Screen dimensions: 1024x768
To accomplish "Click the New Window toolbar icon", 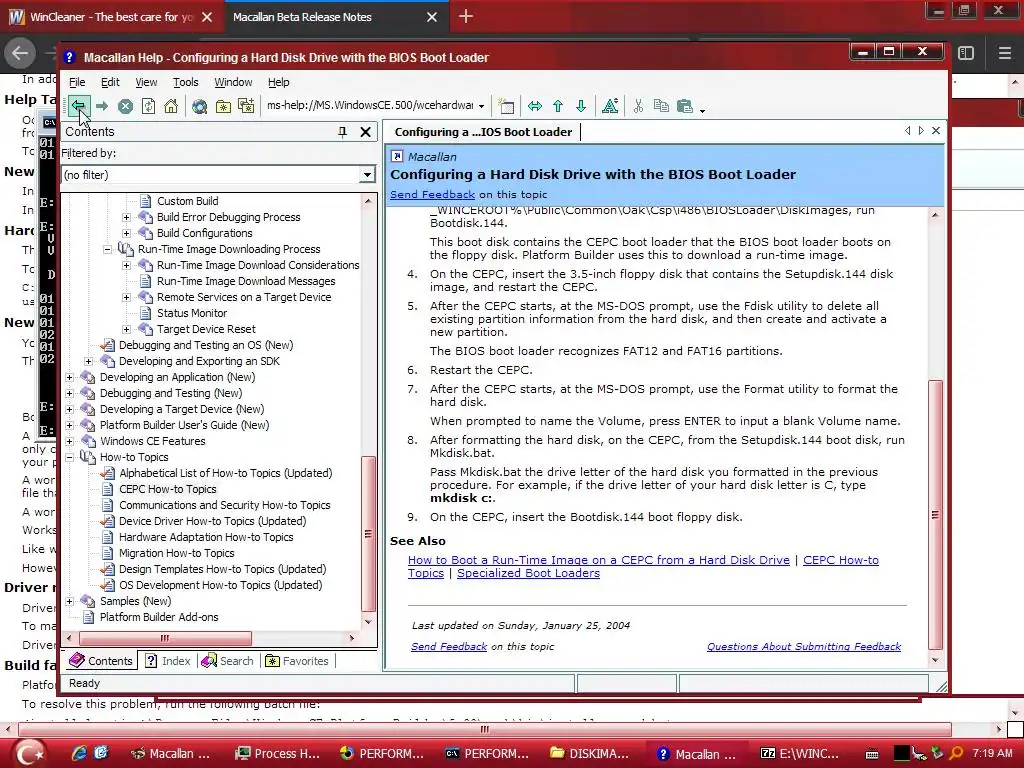I will pos(506,106).
